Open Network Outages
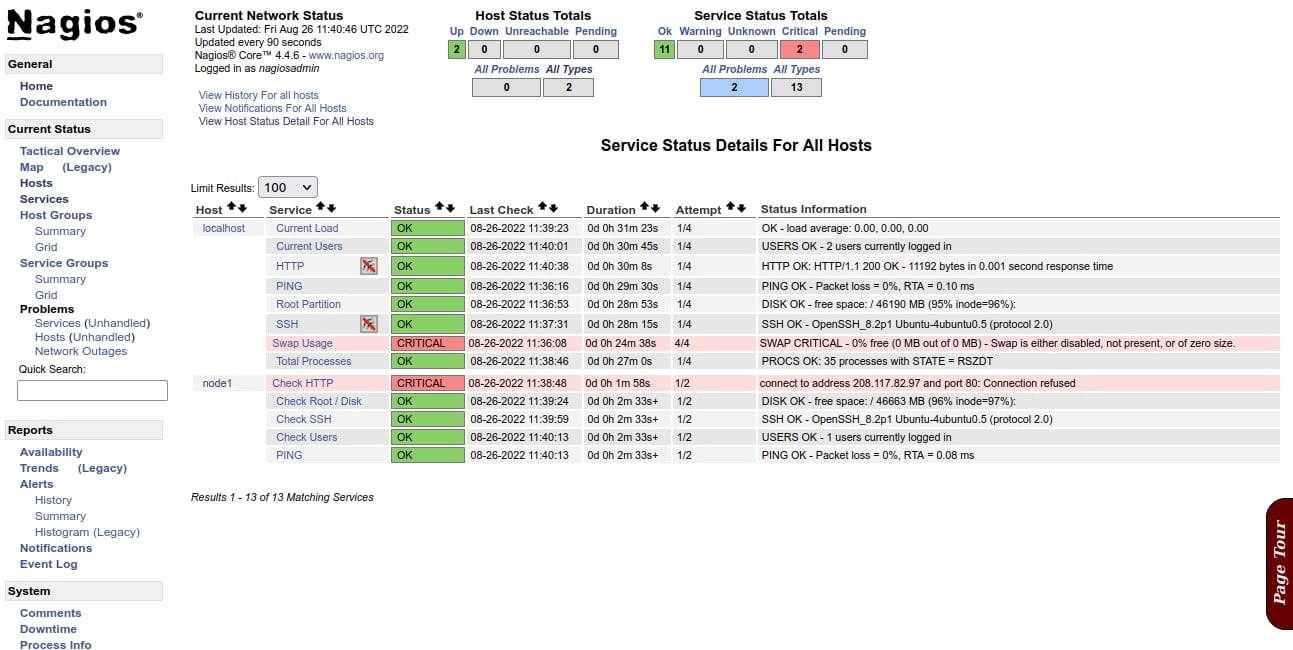Viewport: 1293px width, 650px height. coord(81,351)
